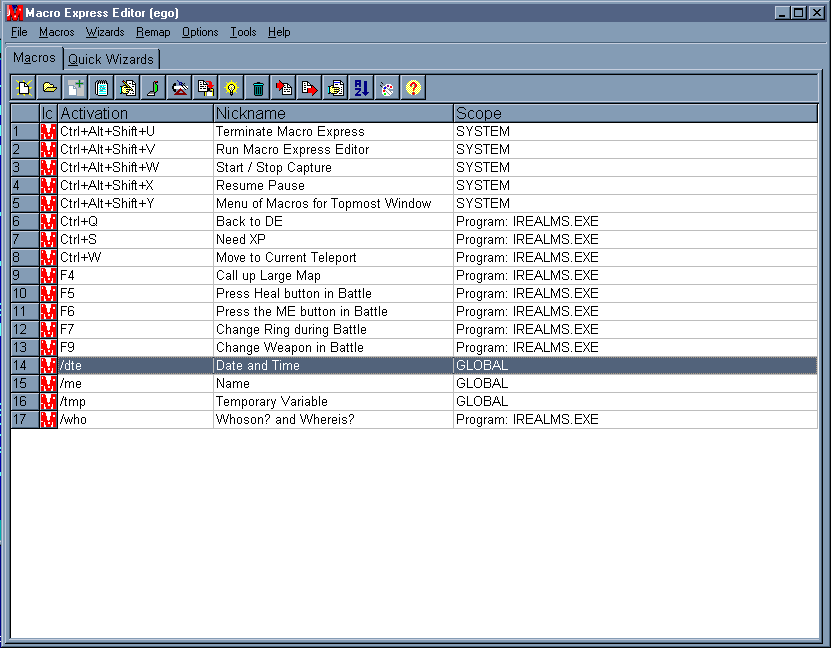Click the yellow question mark help icon
831x648 pixels.
tap(413, 87)
